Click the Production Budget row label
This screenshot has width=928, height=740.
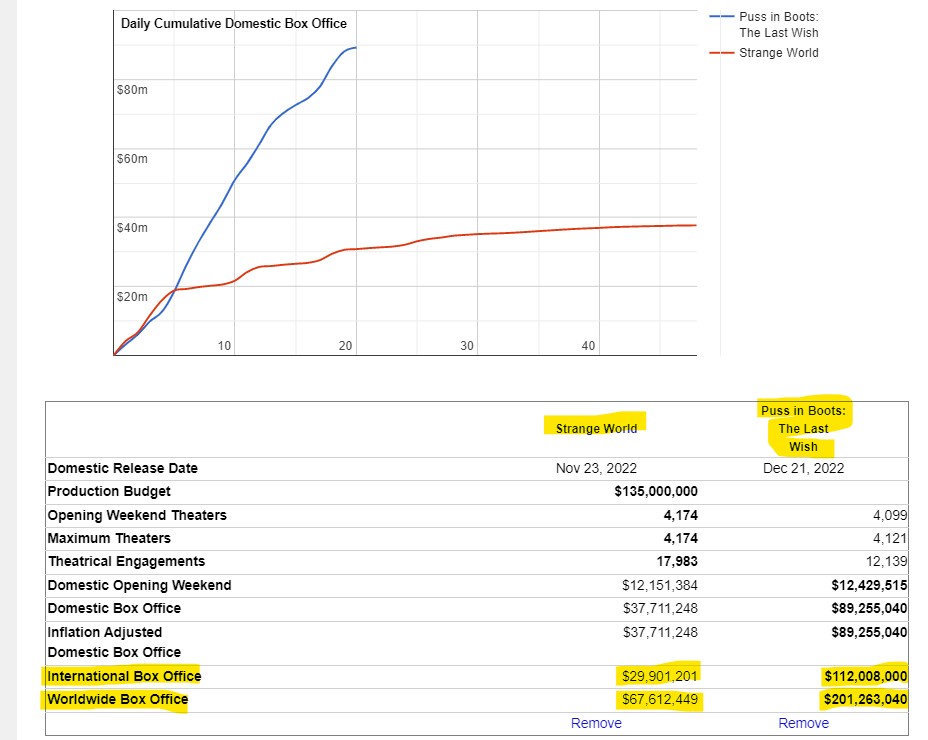tap(109, 491)
